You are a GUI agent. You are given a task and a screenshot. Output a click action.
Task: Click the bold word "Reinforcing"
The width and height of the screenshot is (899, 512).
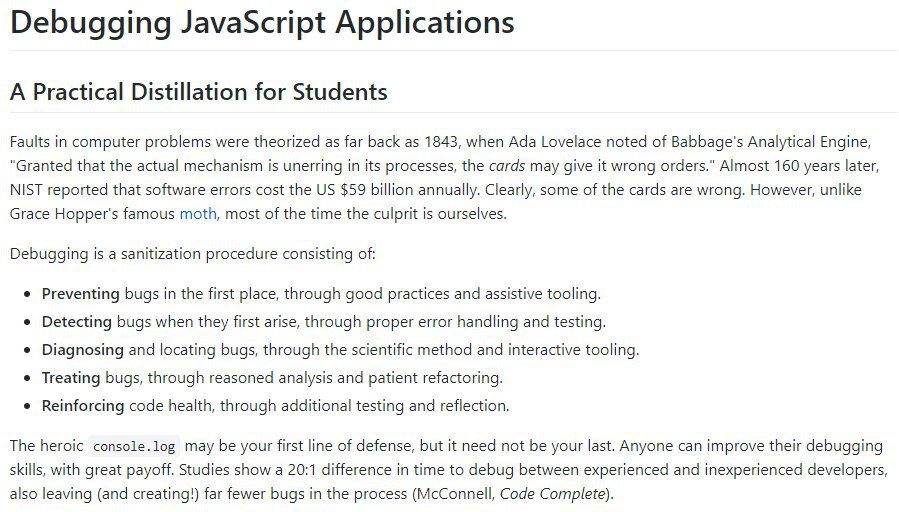point(83,406)
